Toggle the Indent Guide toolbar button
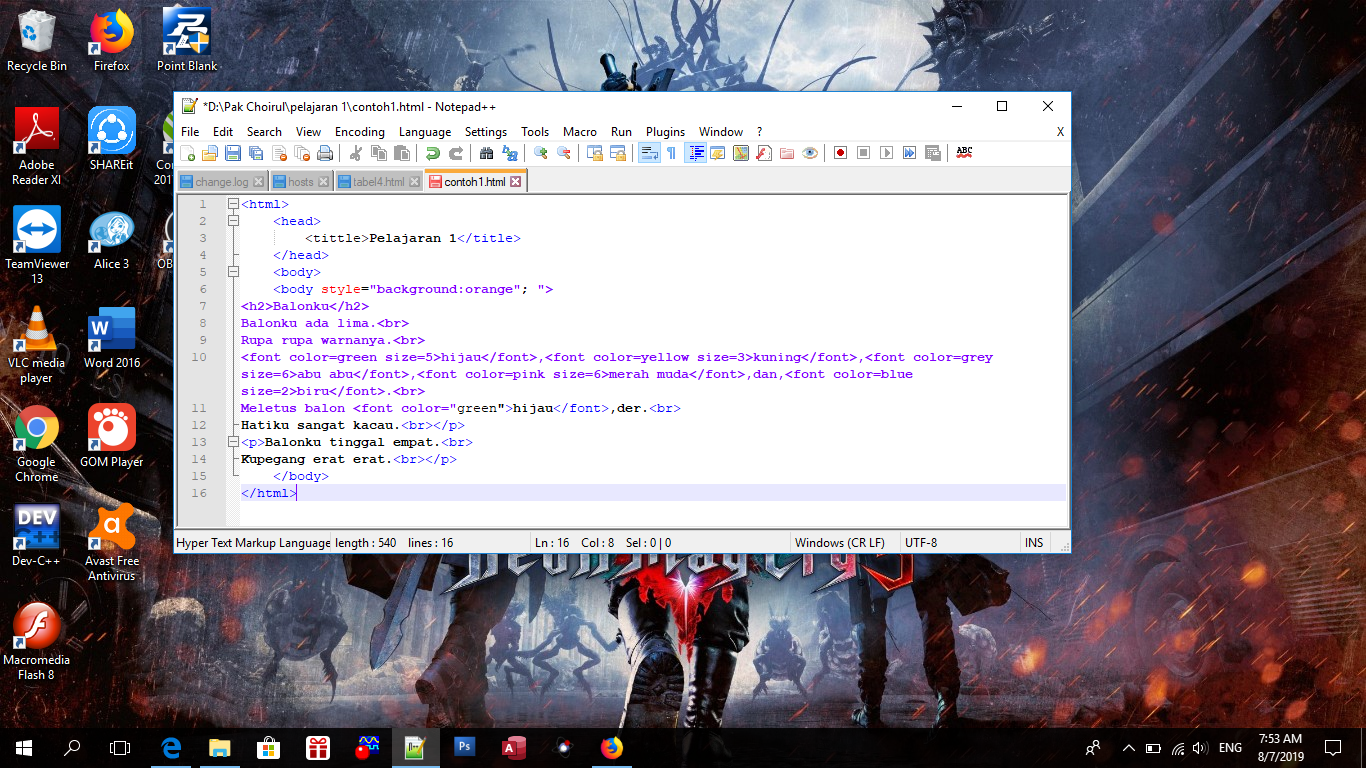 pos(695,153)
